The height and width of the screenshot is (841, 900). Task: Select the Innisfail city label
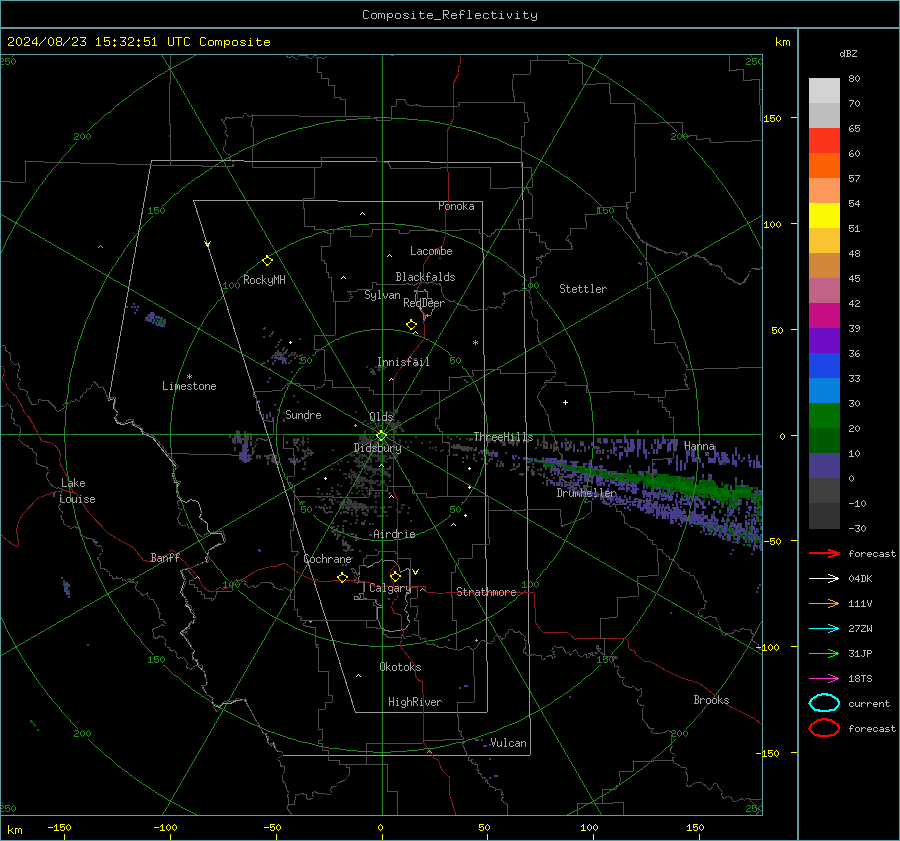403,362
